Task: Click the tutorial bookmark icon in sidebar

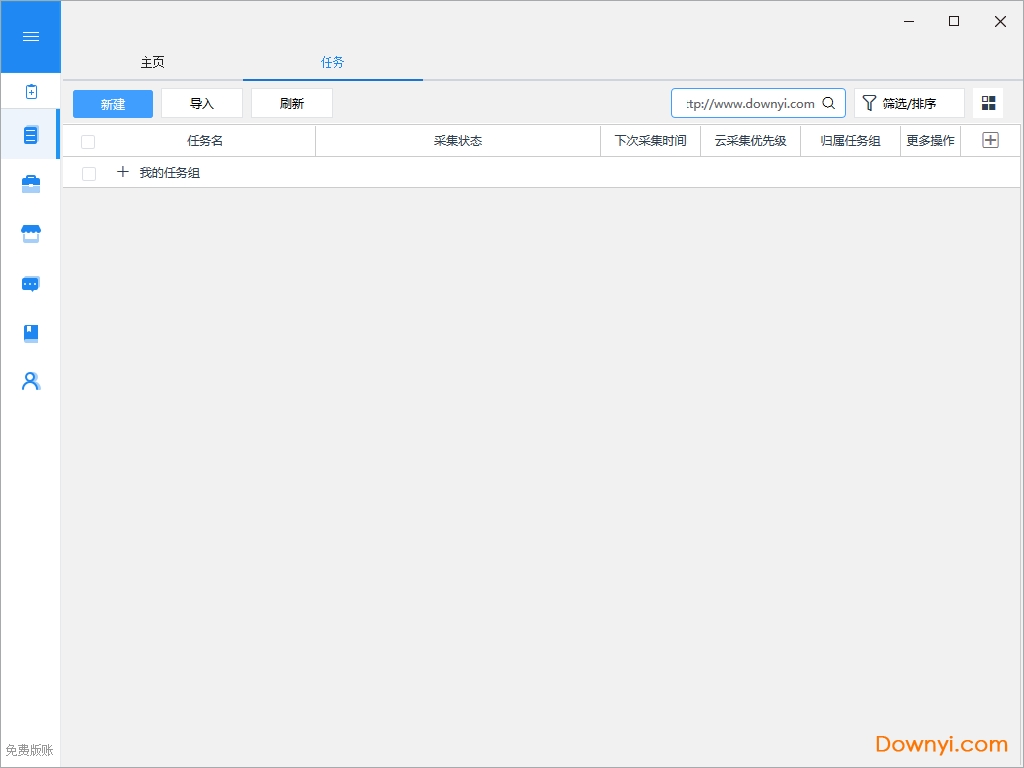Action: (30, 332)
